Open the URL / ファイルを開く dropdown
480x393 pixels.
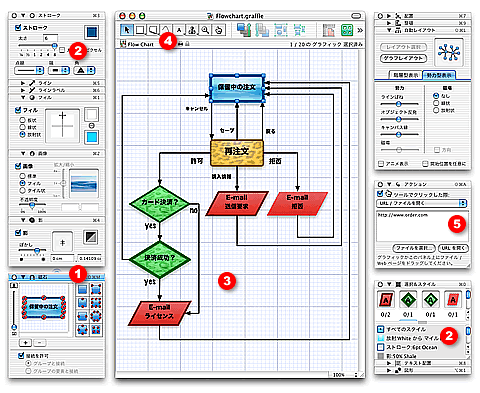(x=422, y=203)
